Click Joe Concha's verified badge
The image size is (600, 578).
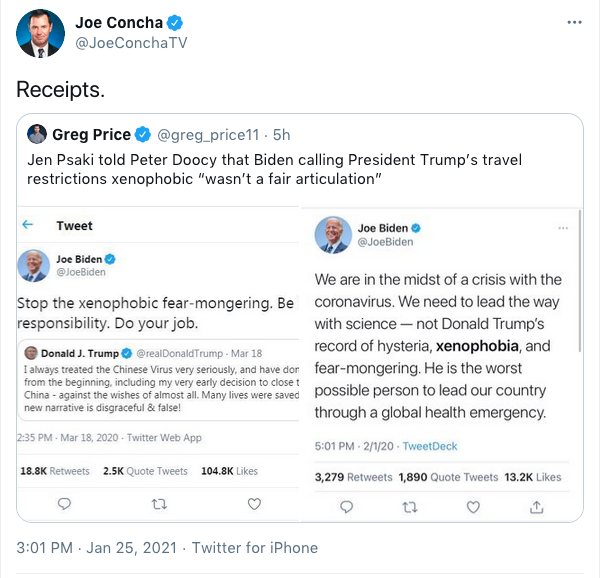[x=175, y=22]
